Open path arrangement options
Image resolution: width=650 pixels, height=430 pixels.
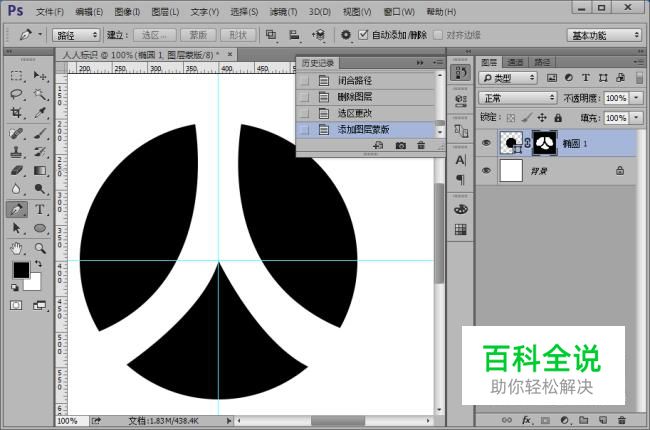point(318,35)
